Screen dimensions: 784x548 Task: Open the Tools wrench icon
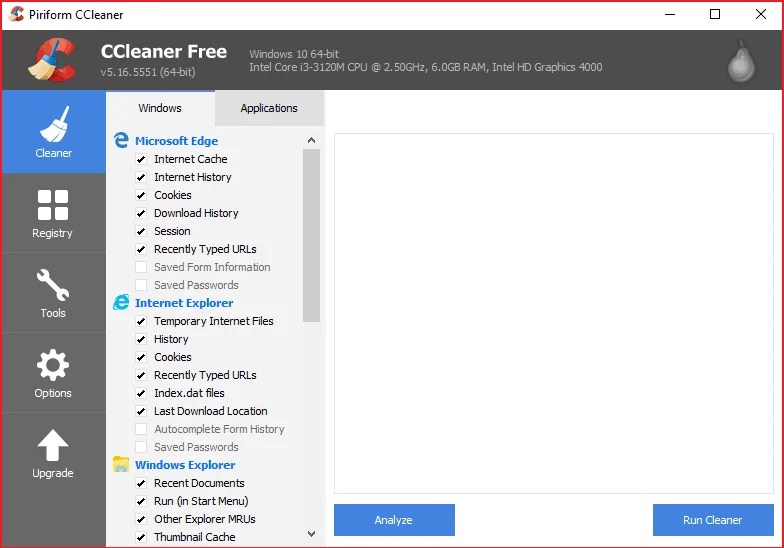coord(52,285)
